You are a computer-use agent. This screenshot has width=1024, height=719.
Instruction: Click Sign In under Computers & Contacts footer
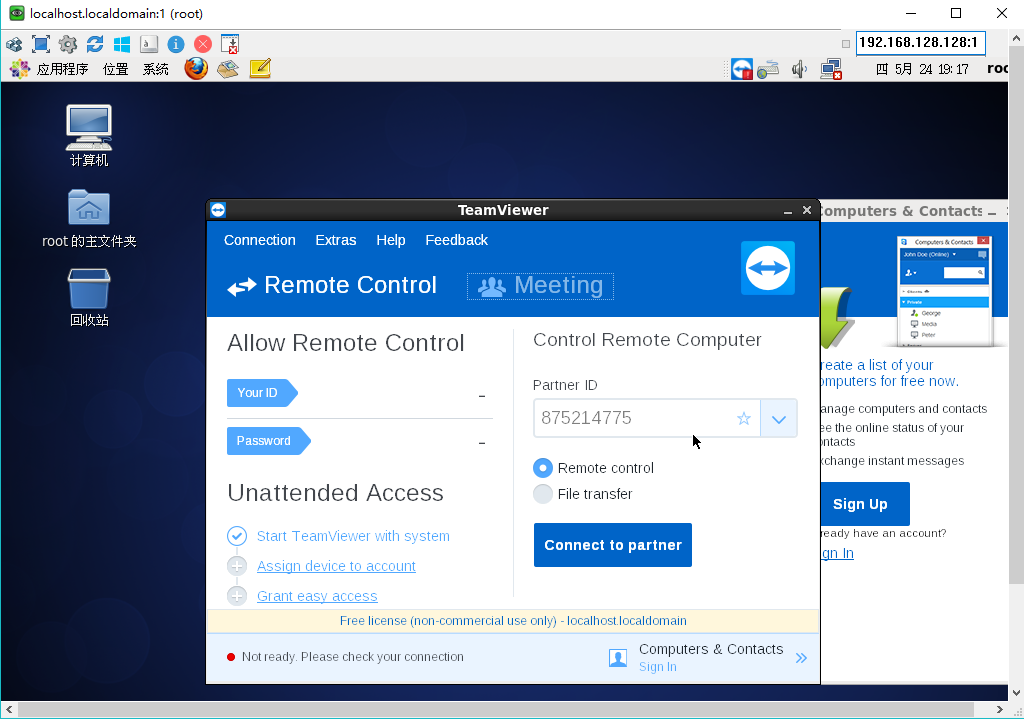click(658, 667)
